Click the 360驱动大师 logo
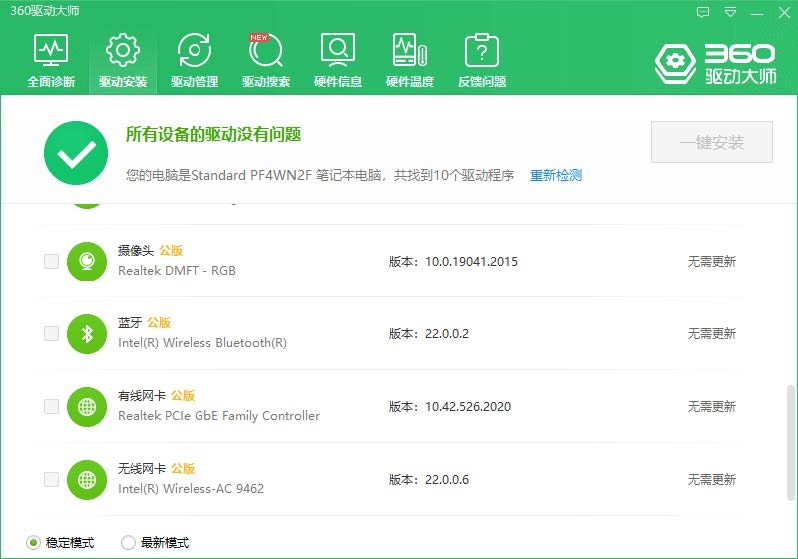This screenshot has width=798, height=559. tap(715, 64)
